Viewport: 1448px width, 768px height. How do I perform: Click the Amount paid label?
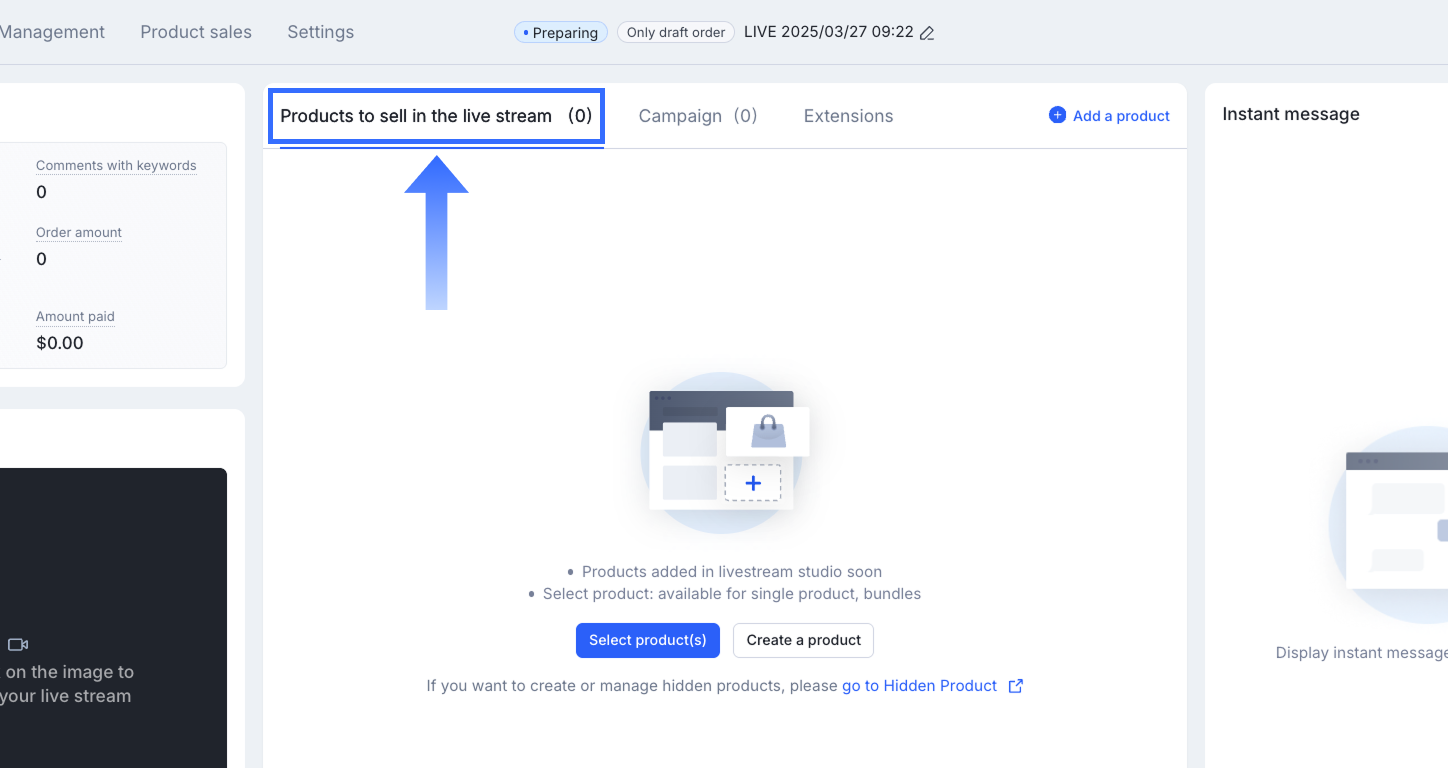(75, 317)
